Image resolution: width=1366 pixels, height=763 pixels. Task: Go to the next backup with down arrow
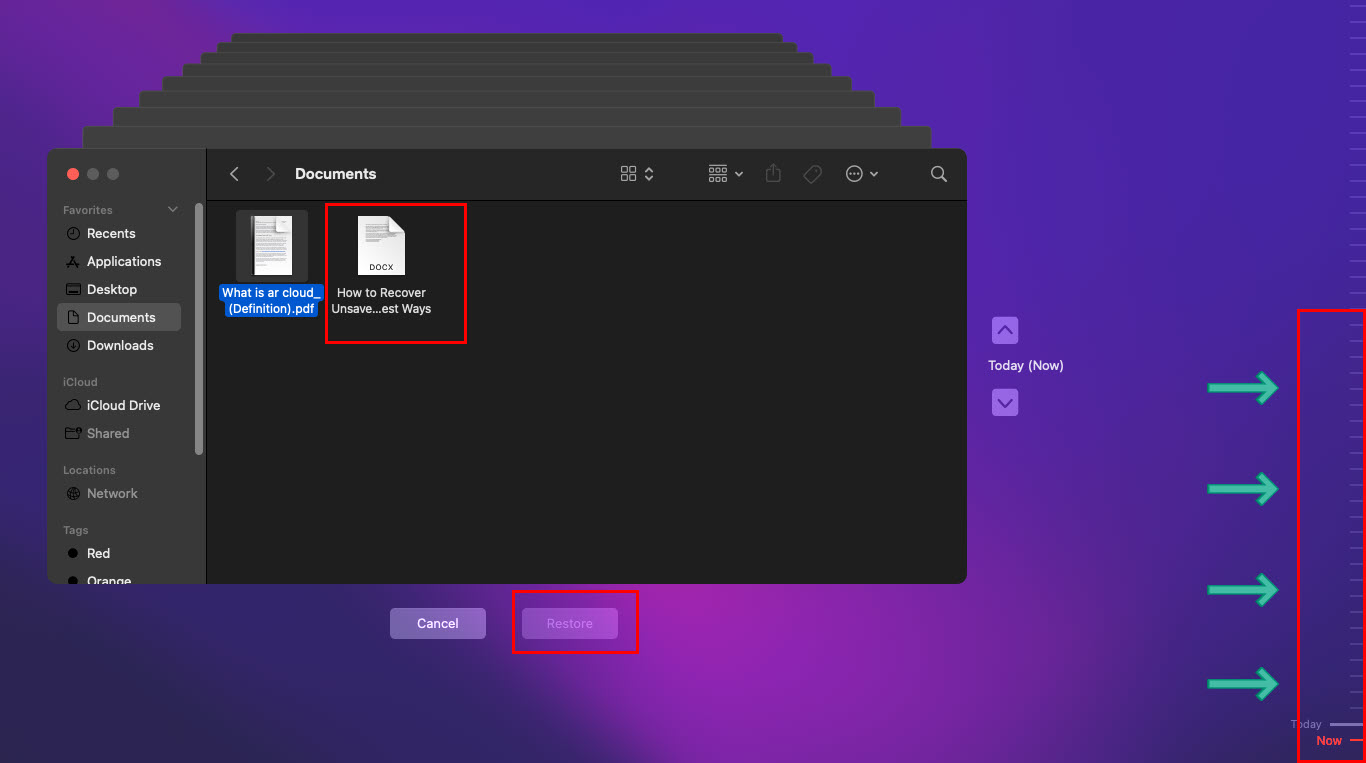[1005, 403]
